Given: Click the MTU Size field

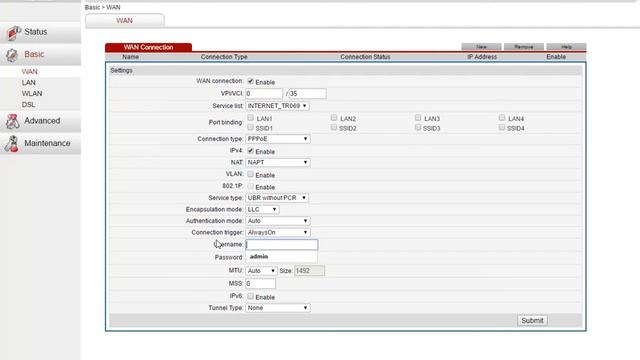Looking at the screenshot, I should tap(309, 271).
